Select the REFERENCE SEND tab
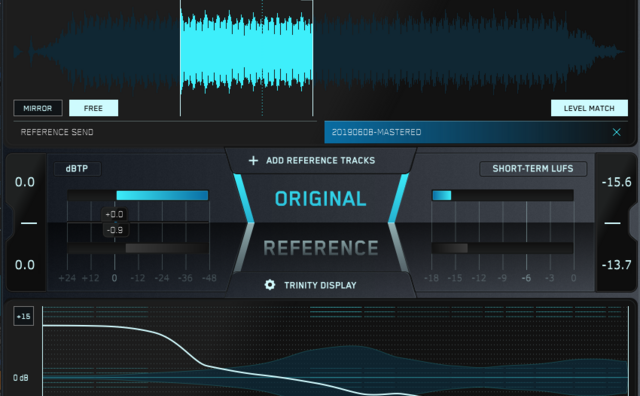The image size is (640, 396). (57, 132)
